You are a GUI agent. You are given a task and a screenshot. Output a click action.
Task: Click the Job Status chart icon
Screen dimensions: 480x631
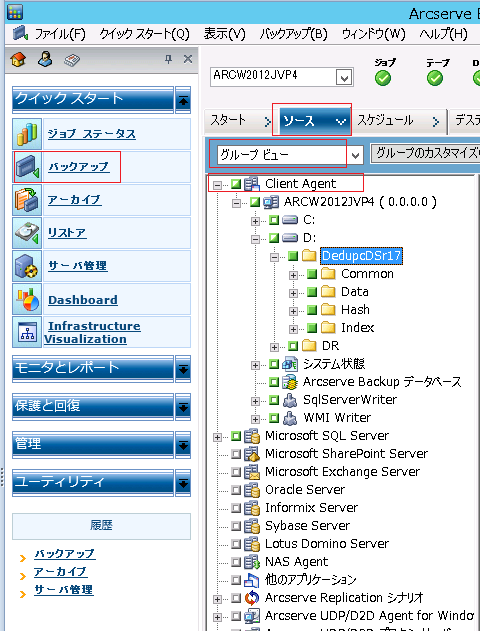27,134
